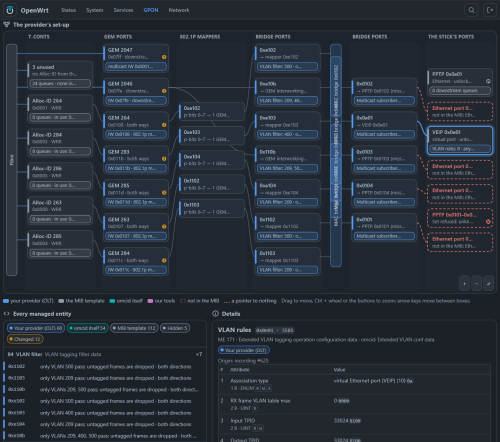Screen dimensions: 500x442
Task: Open the VLAN rules pill in VEIP 0x0e01
Action: (460, 149)
